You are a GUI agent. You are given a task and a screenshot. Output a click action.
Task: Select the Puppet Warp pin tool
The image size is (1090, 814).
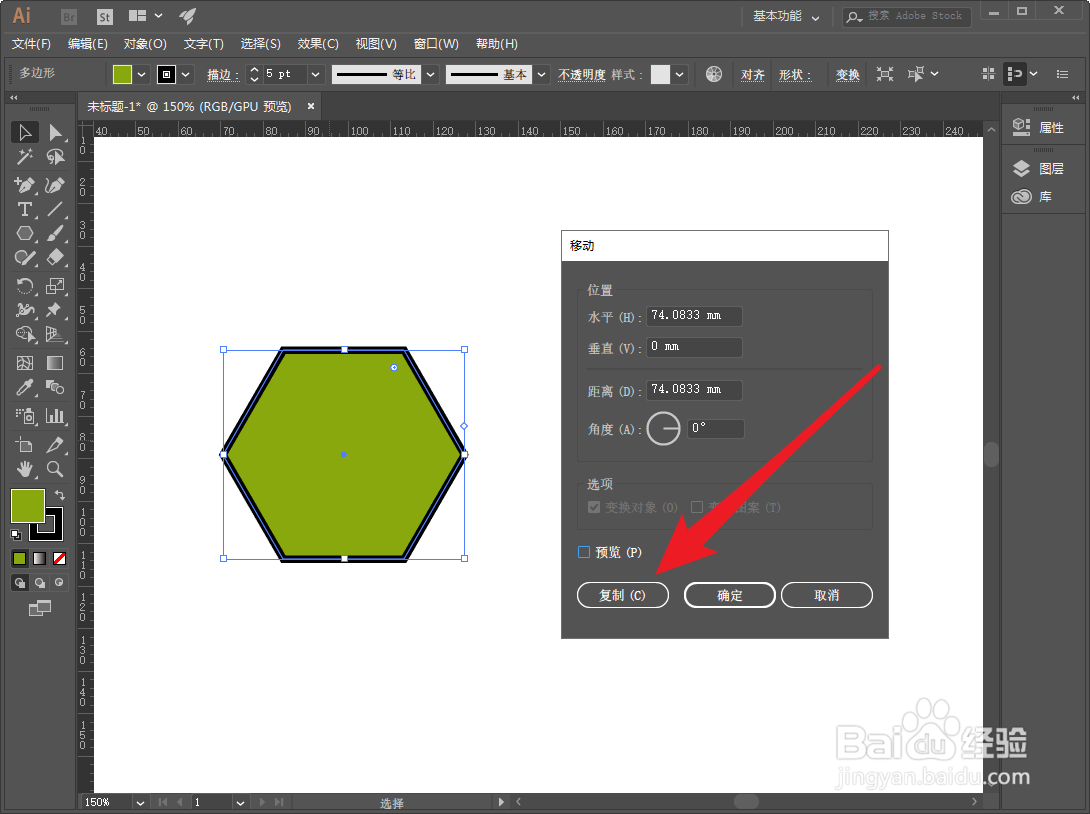55,310
